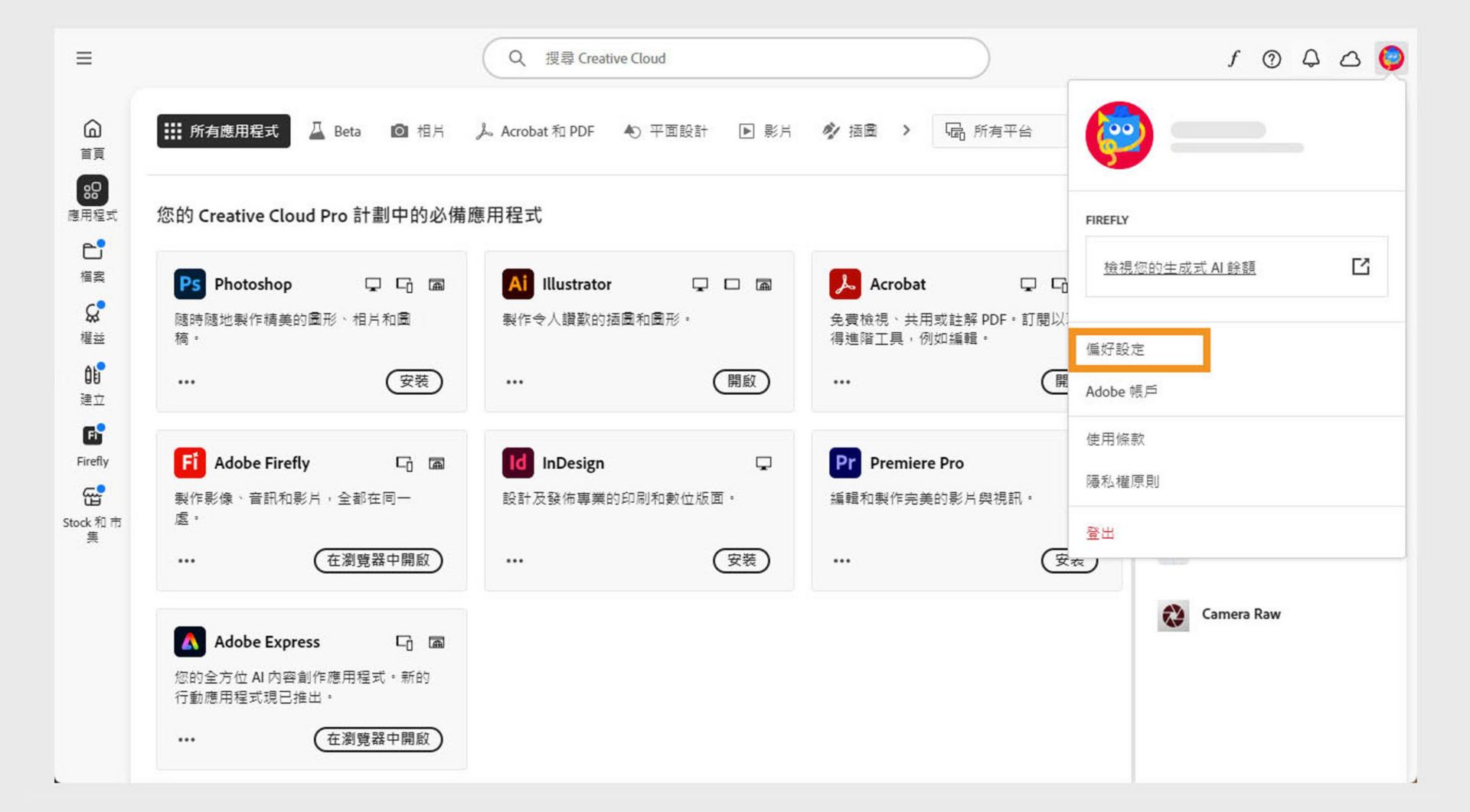Screen dimensions: 1470x812
Task: Click Photoshop mobile platform icon
Action: [404, 285]
